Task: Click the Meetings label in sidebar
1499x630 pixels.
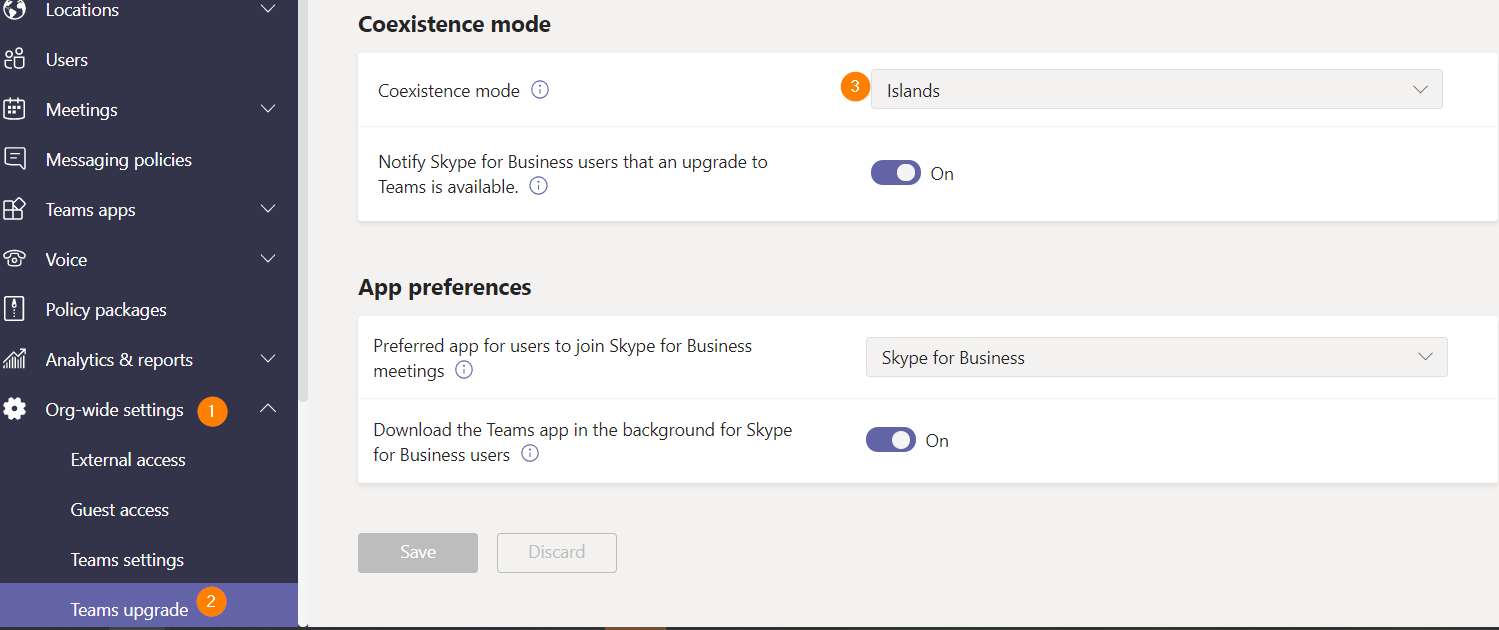Action: [81, 110]
